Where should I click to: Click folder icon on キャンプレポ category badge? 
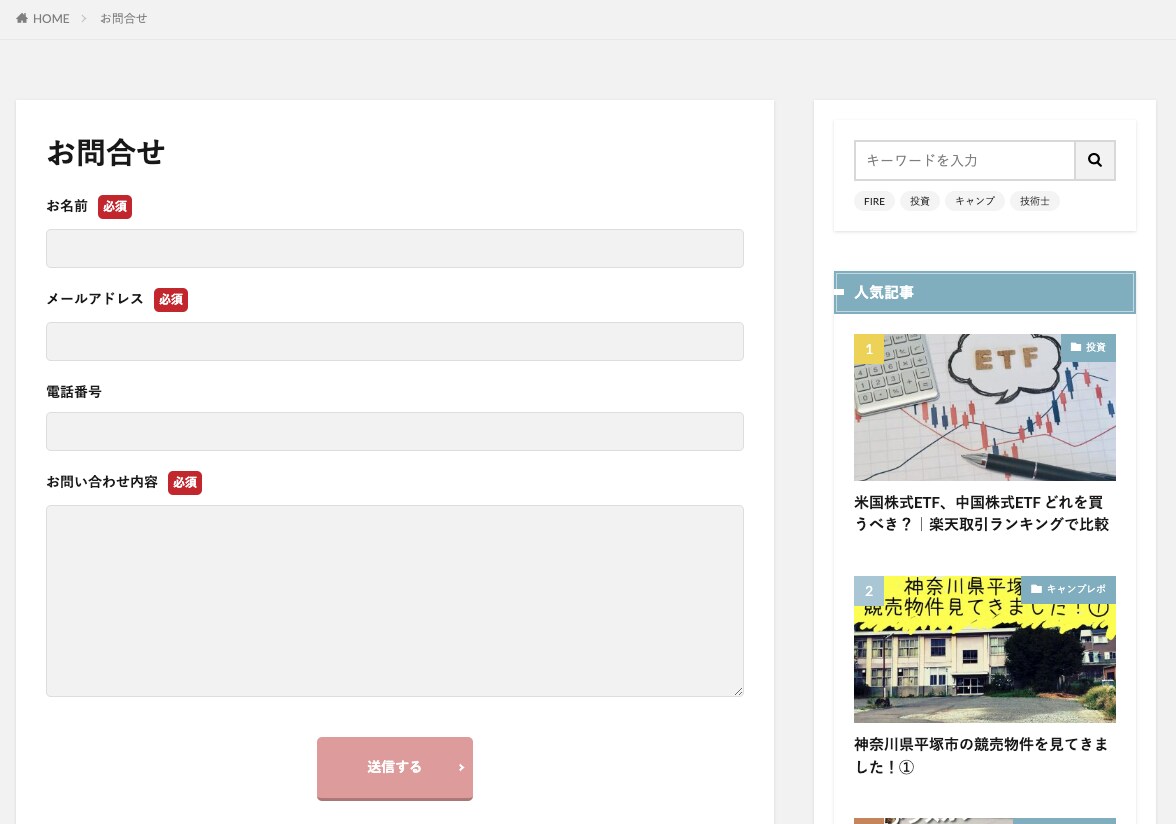click(1036, 589)
